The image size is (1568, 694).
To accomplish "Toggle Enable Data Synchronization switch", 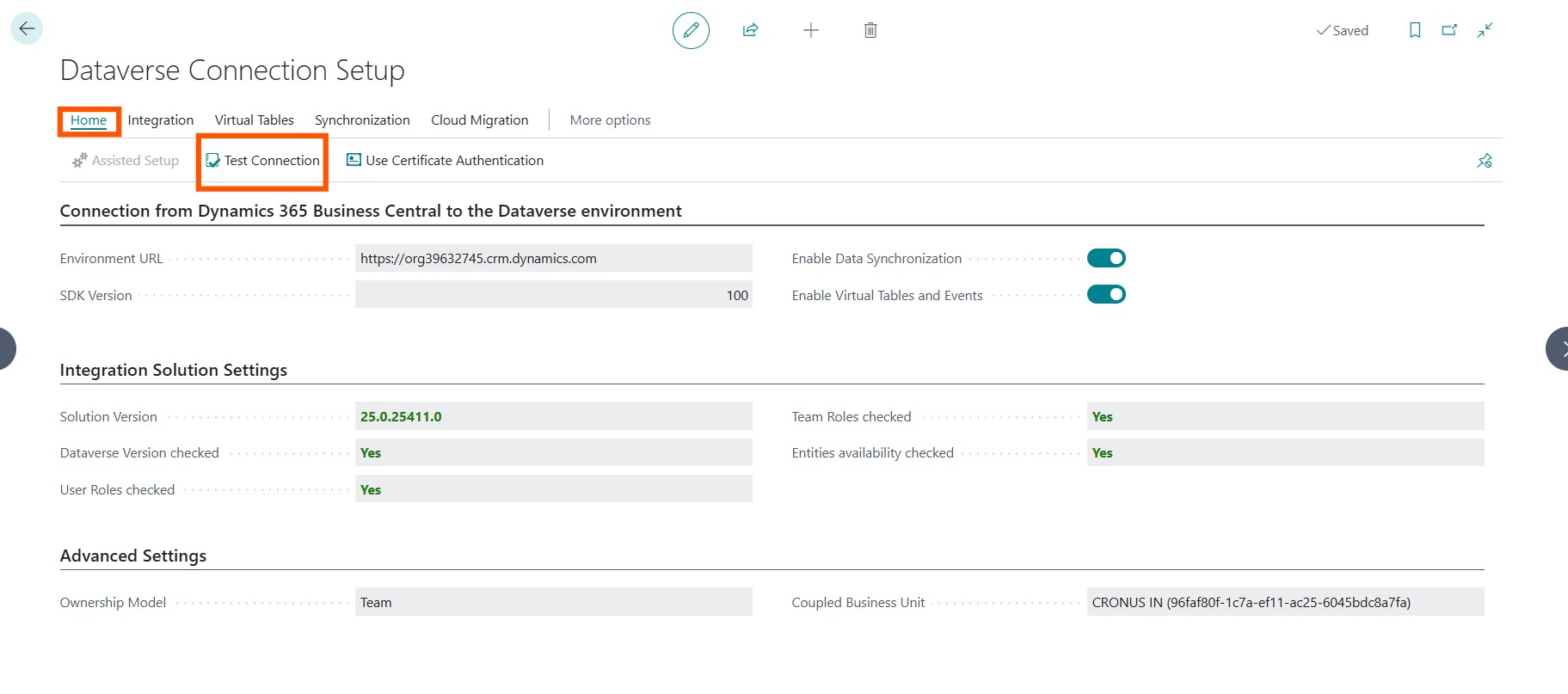I will [1106, 258].
